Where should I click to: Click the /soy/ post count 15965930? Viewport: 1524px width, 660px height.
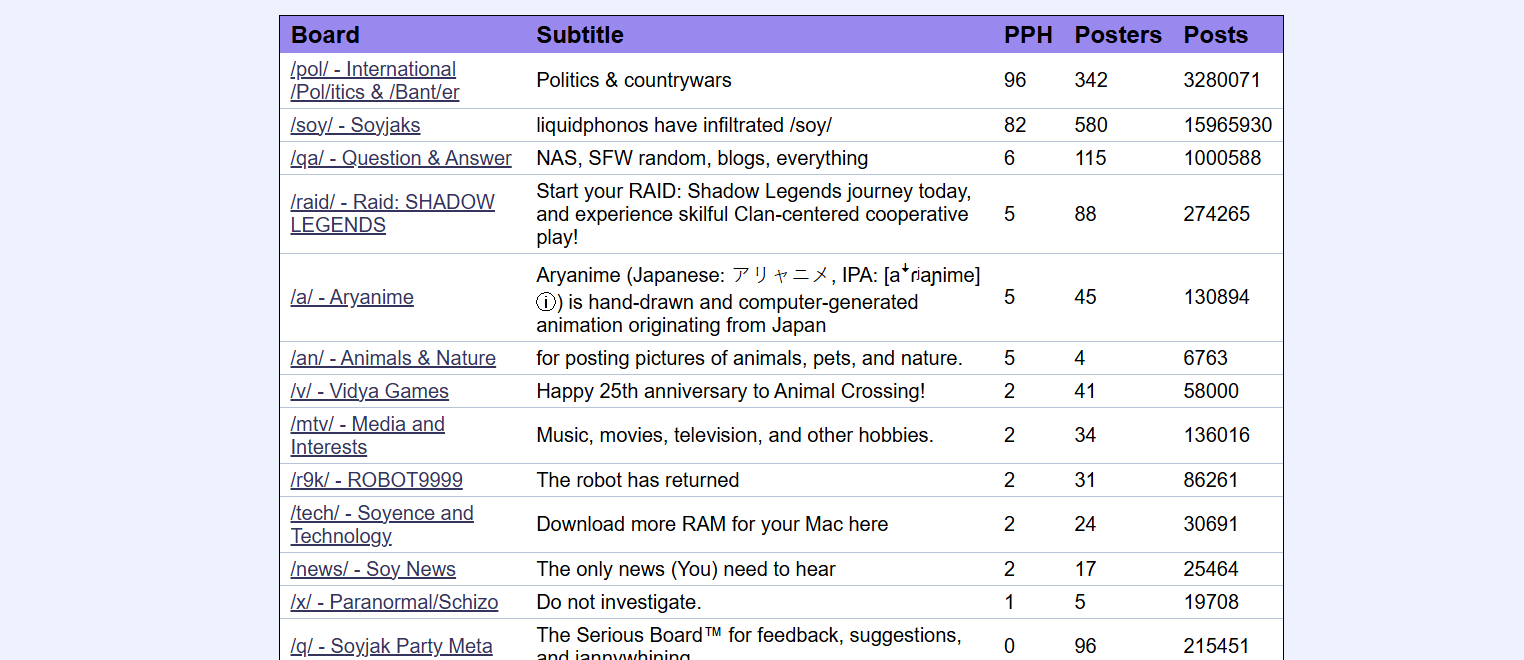1227,126
